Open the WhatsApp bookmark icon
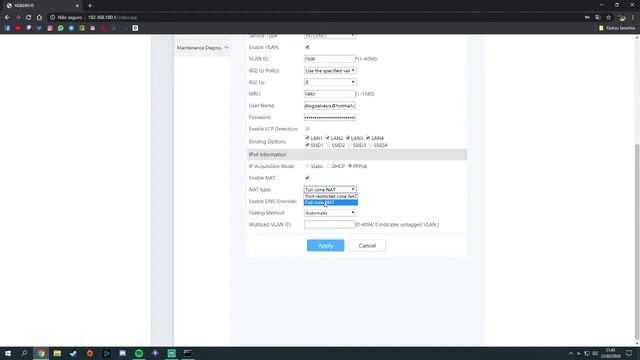Viewport: 640px width, 360px height. [61, 28]
